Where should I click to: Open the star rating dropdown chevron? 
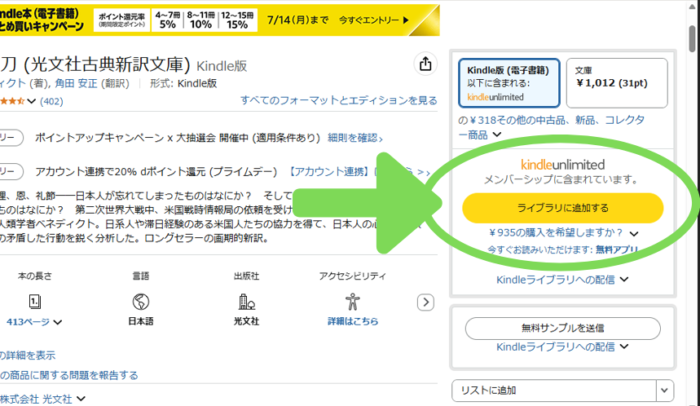click(x=31, y=101)
